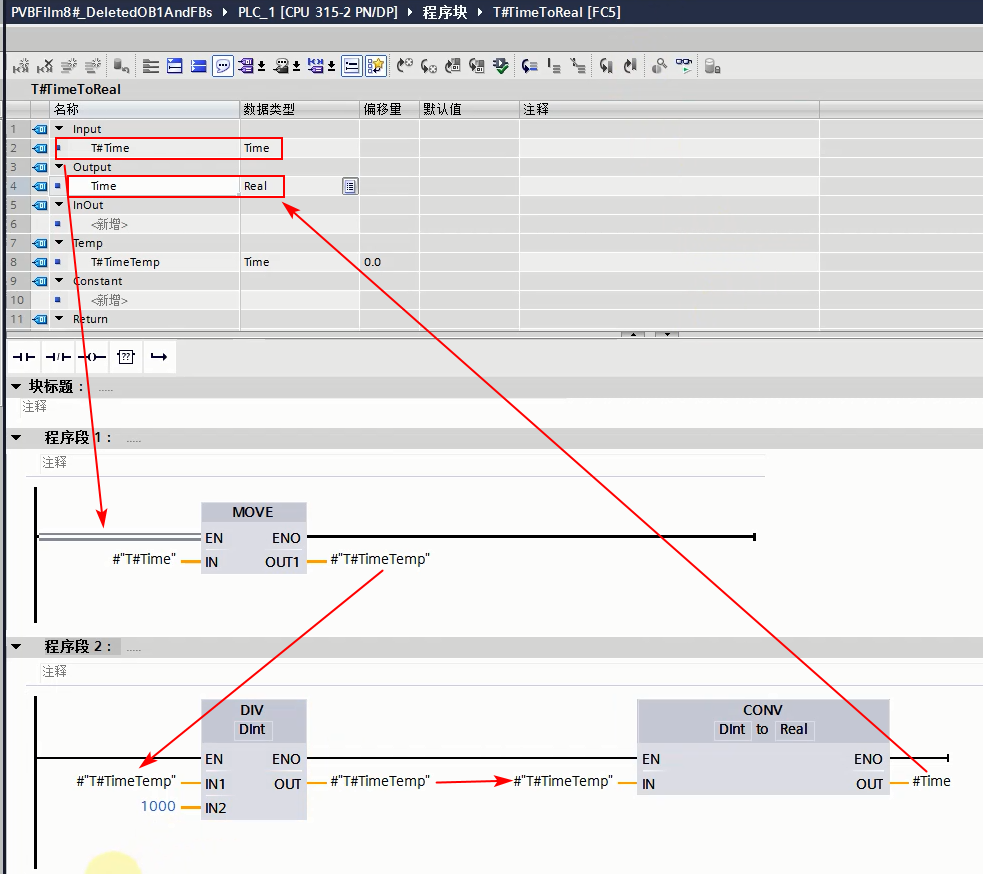Click the Insert row toolbar icon

click(69, 66)
